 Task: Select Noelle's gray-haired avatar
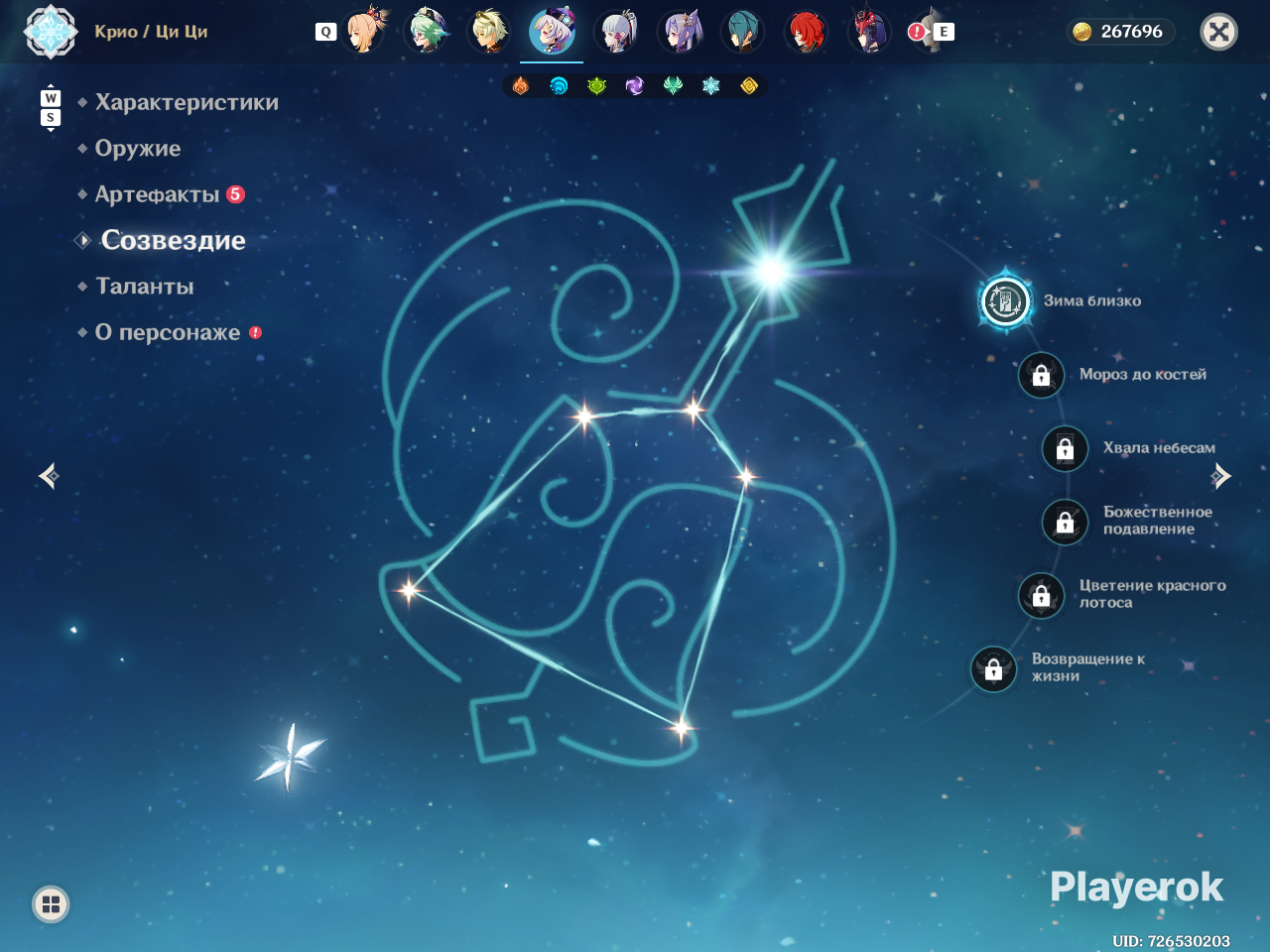(616, 31)
